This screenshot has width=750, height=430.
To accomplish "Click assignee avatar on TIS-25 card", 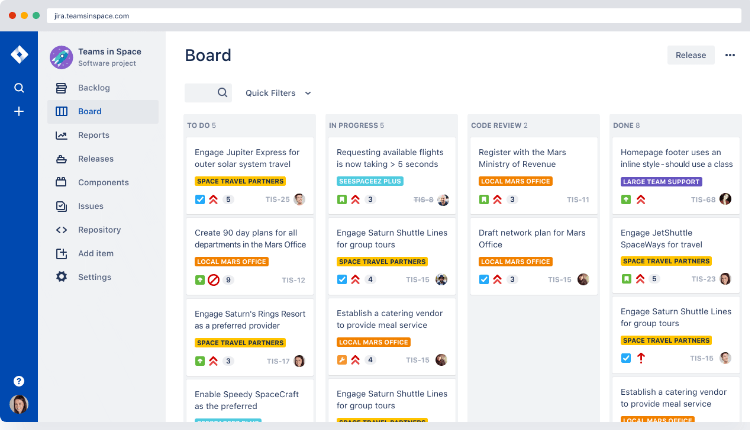I will tap(299, 199).
